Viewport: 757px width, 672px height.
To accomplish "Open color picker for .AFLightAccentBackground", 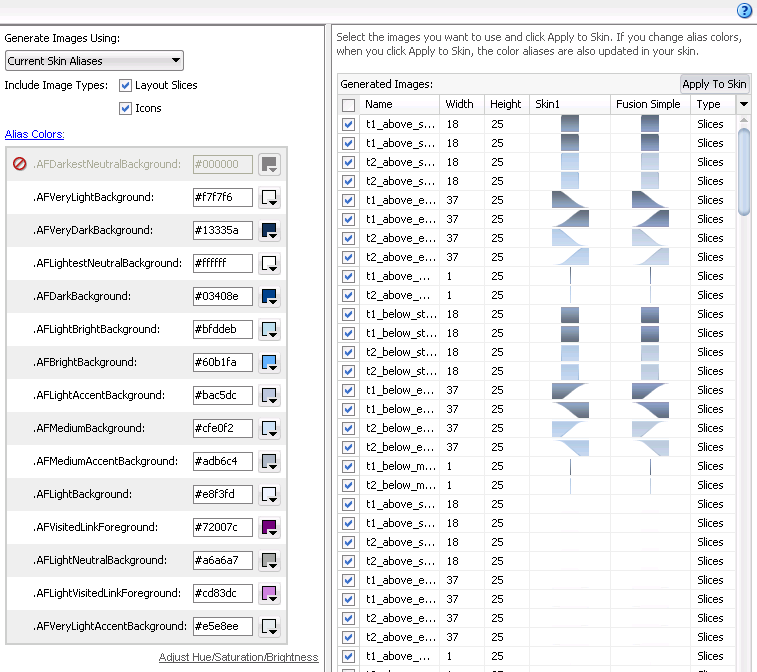I will [x=269, y=395].
